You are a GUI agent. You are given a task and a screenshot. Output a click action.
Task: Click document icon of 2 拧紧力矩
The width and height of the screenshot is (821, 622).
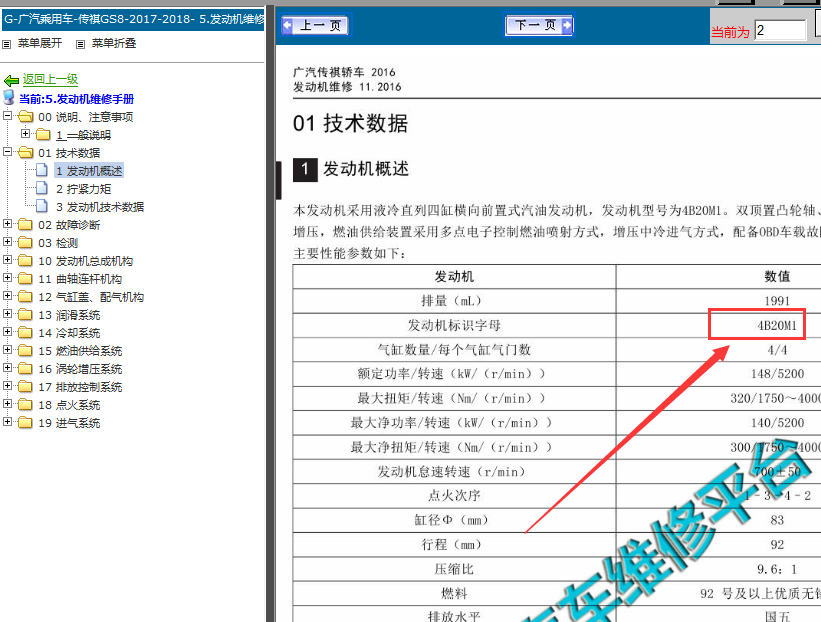(42, 188)
